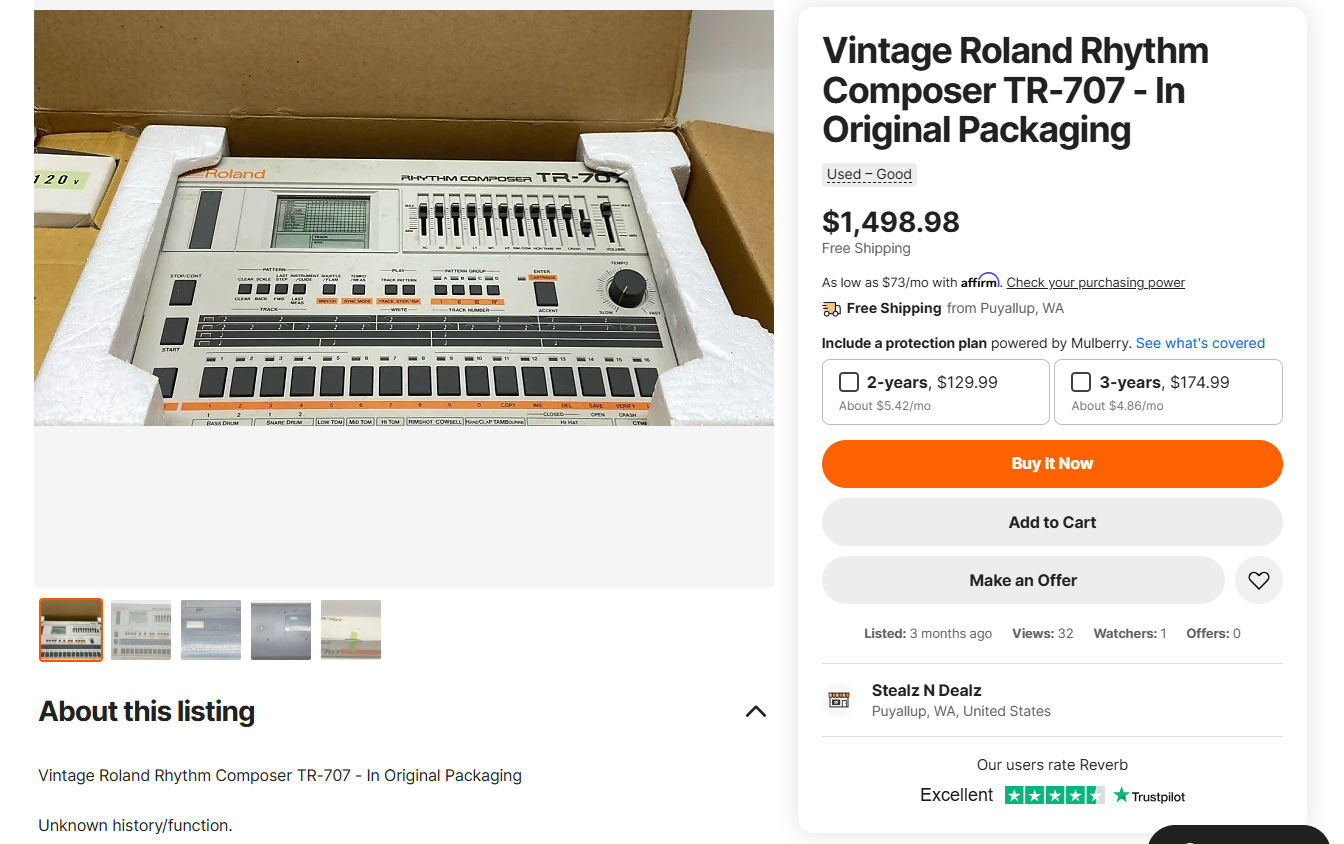This screenshot has width=1344, height=844.
Task: Click the Used – Good condition badge
Action: point(869,174)
